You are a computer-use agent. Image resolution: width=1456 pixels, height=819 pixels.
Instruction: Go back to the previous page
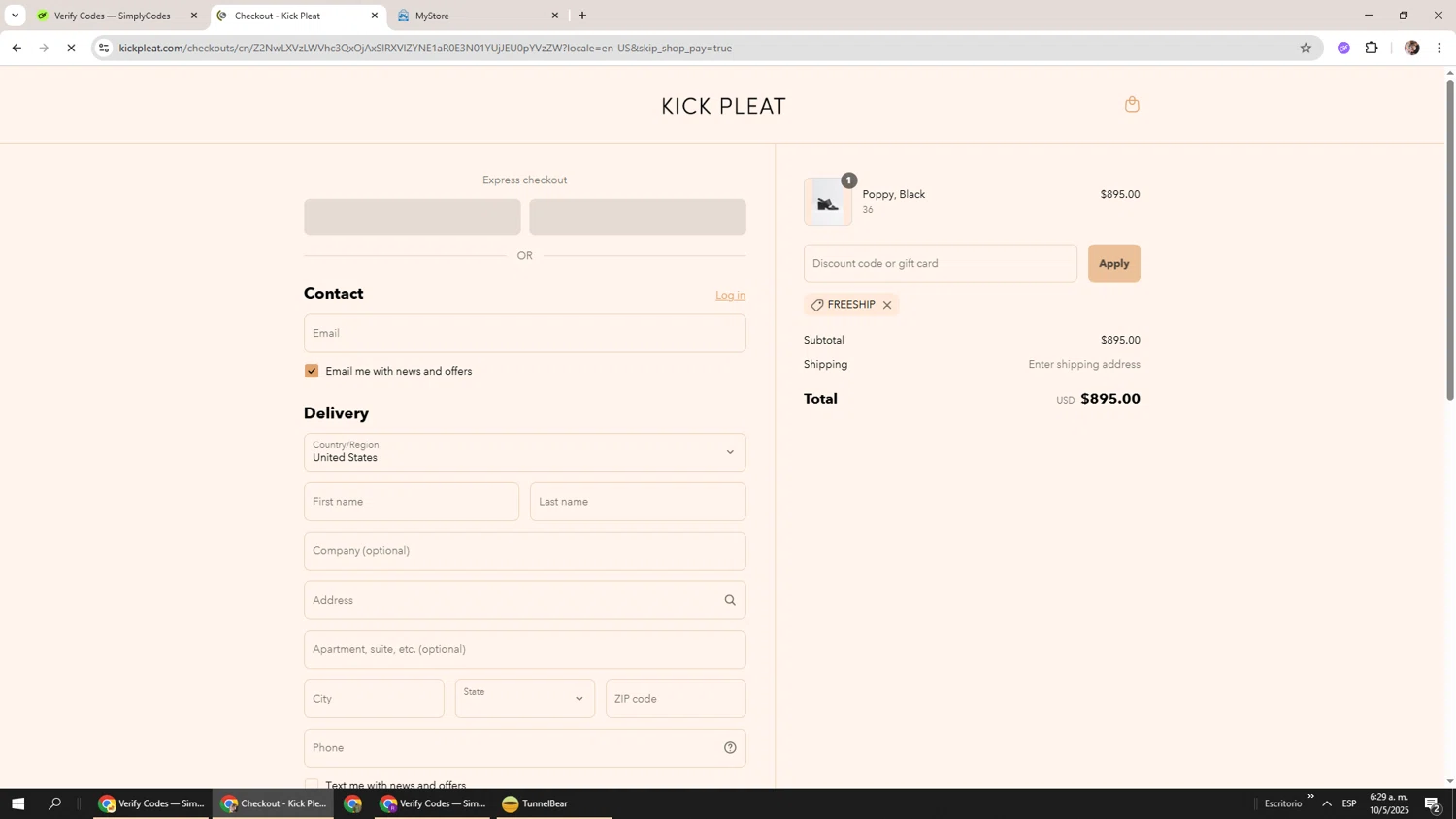17,48
